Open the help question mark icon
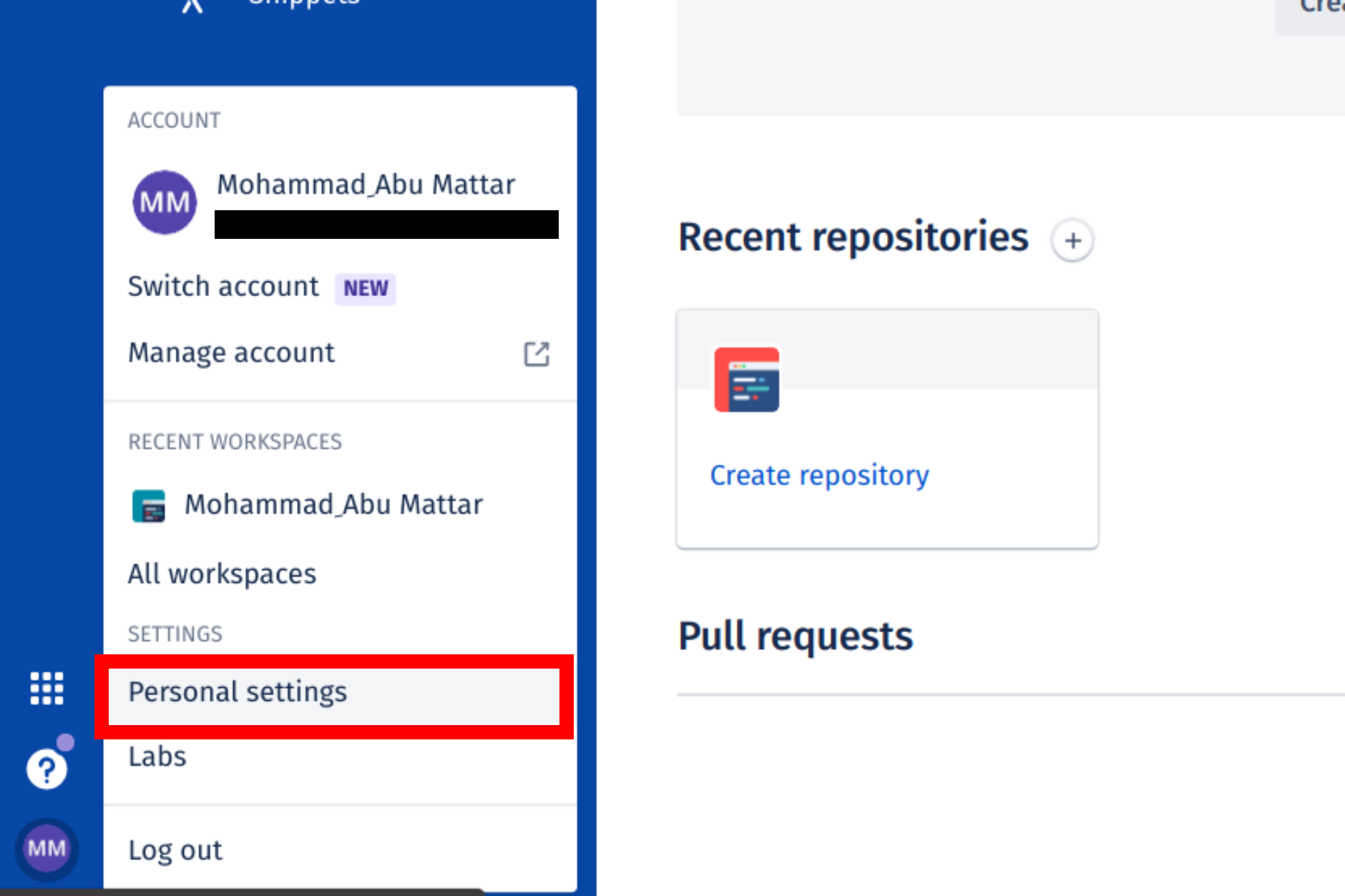 click(45, 769)
